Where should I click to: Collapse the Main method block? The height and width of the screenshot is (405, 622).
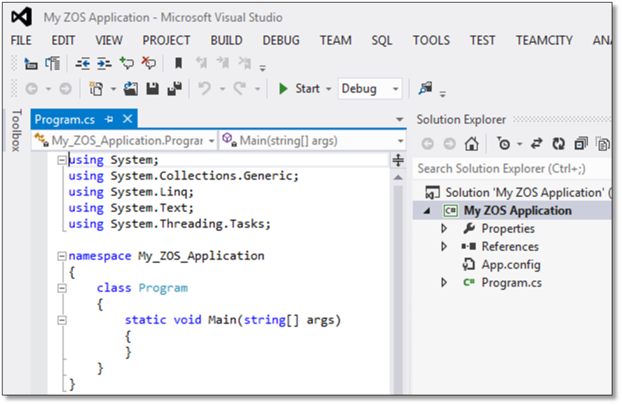[61, 320]
